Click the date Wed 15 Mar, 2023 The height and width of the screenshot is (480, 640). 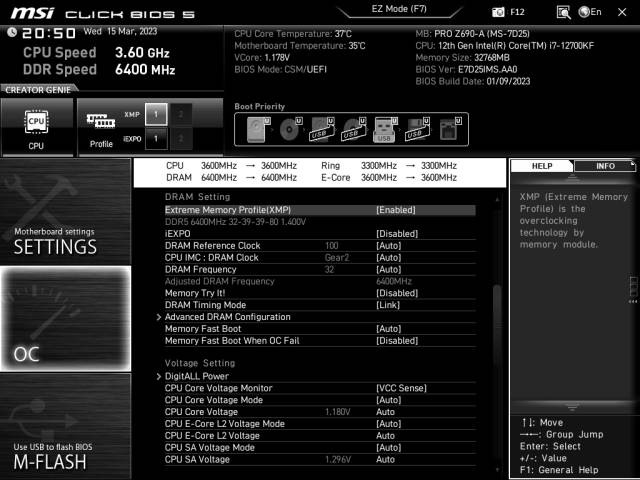point(120,31)
